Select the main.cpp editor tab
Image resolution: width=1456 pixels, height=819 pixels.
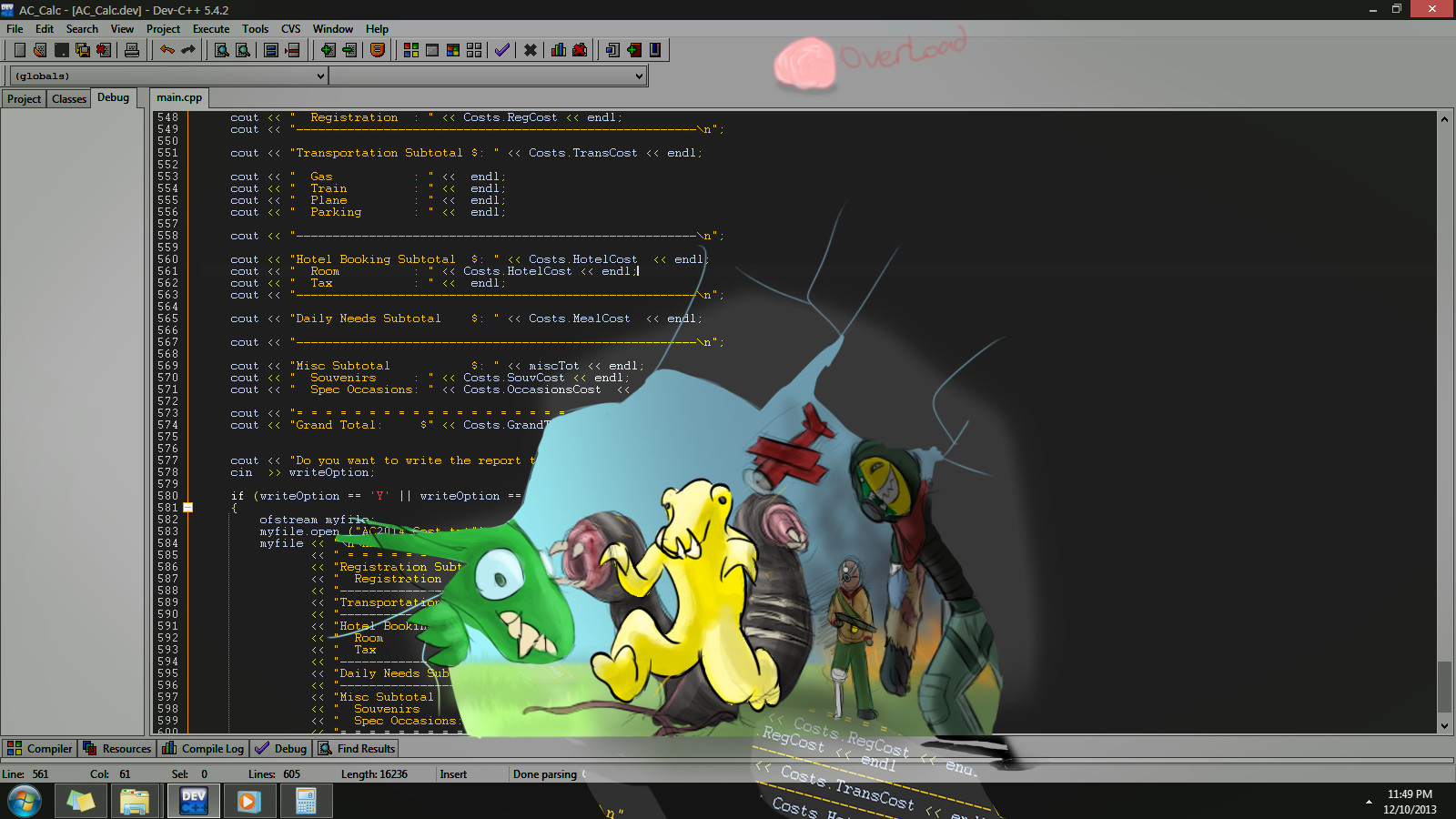coord(179,97)
